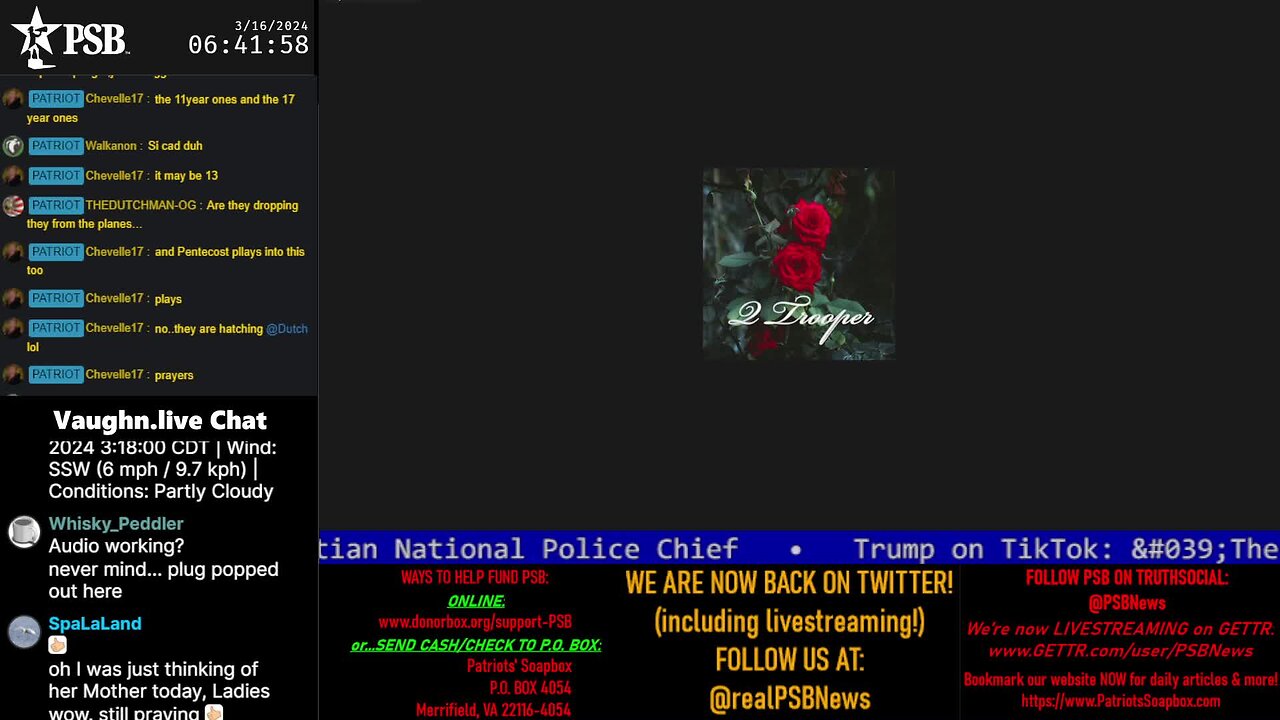This screenshot has width=1280, height=720.
Task: Click the 06:41:58 clock display
Action: tap(248, 45)
